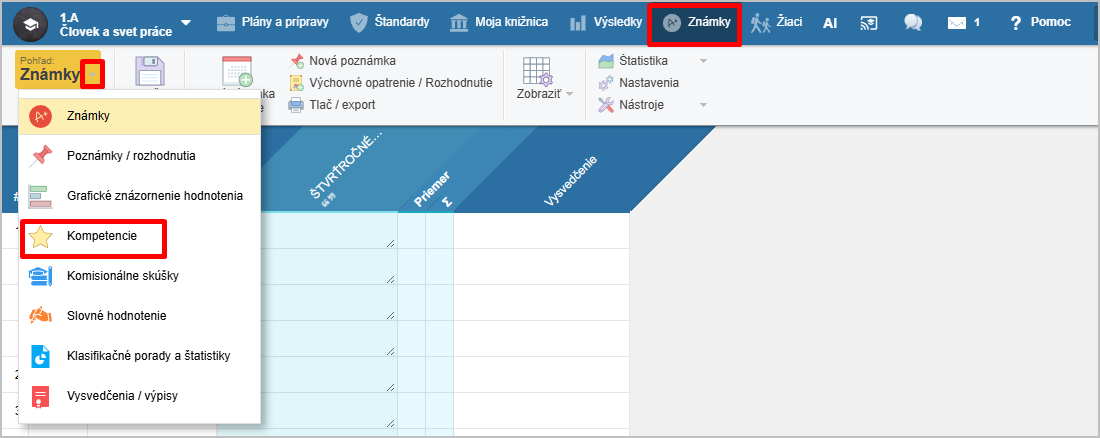
Task: Expand the class selector dropdown arrow
Action: click(x=186, y=23)
